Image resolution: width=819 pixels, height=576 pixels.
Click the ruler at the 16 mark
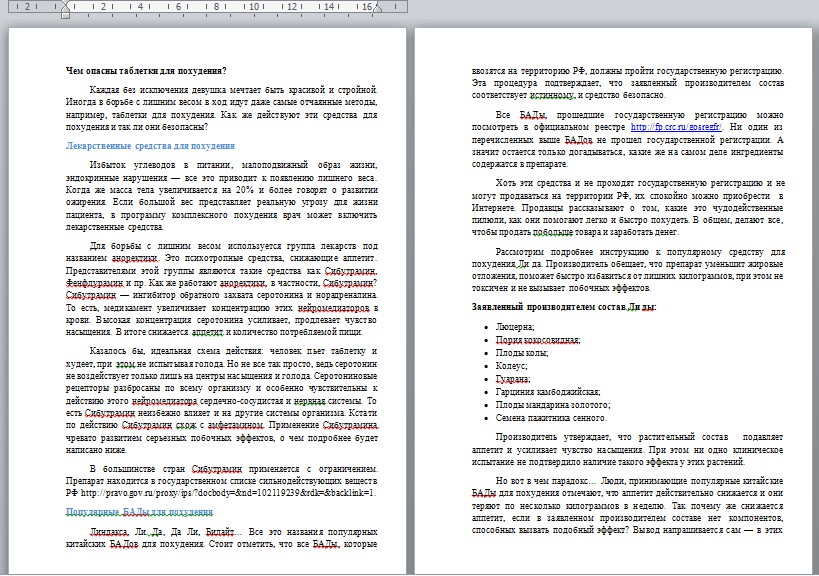click(x=367, y=6)
